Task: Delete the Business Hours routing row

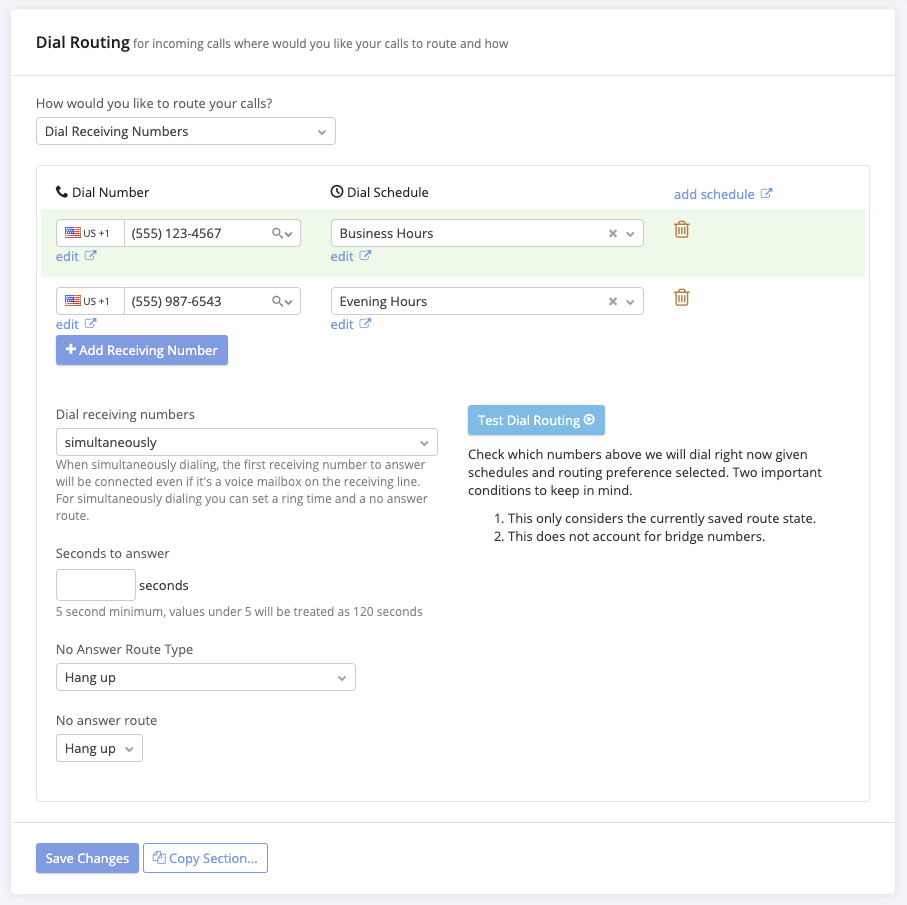Action: point(681,229)
